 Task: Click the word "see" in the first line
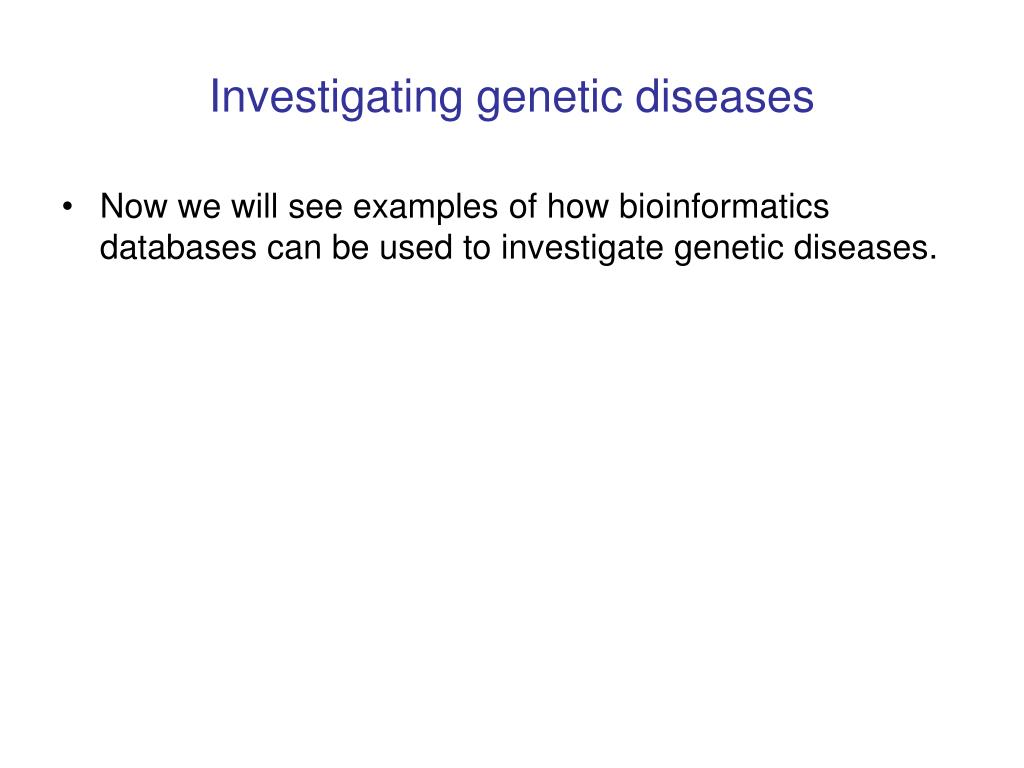315,209
